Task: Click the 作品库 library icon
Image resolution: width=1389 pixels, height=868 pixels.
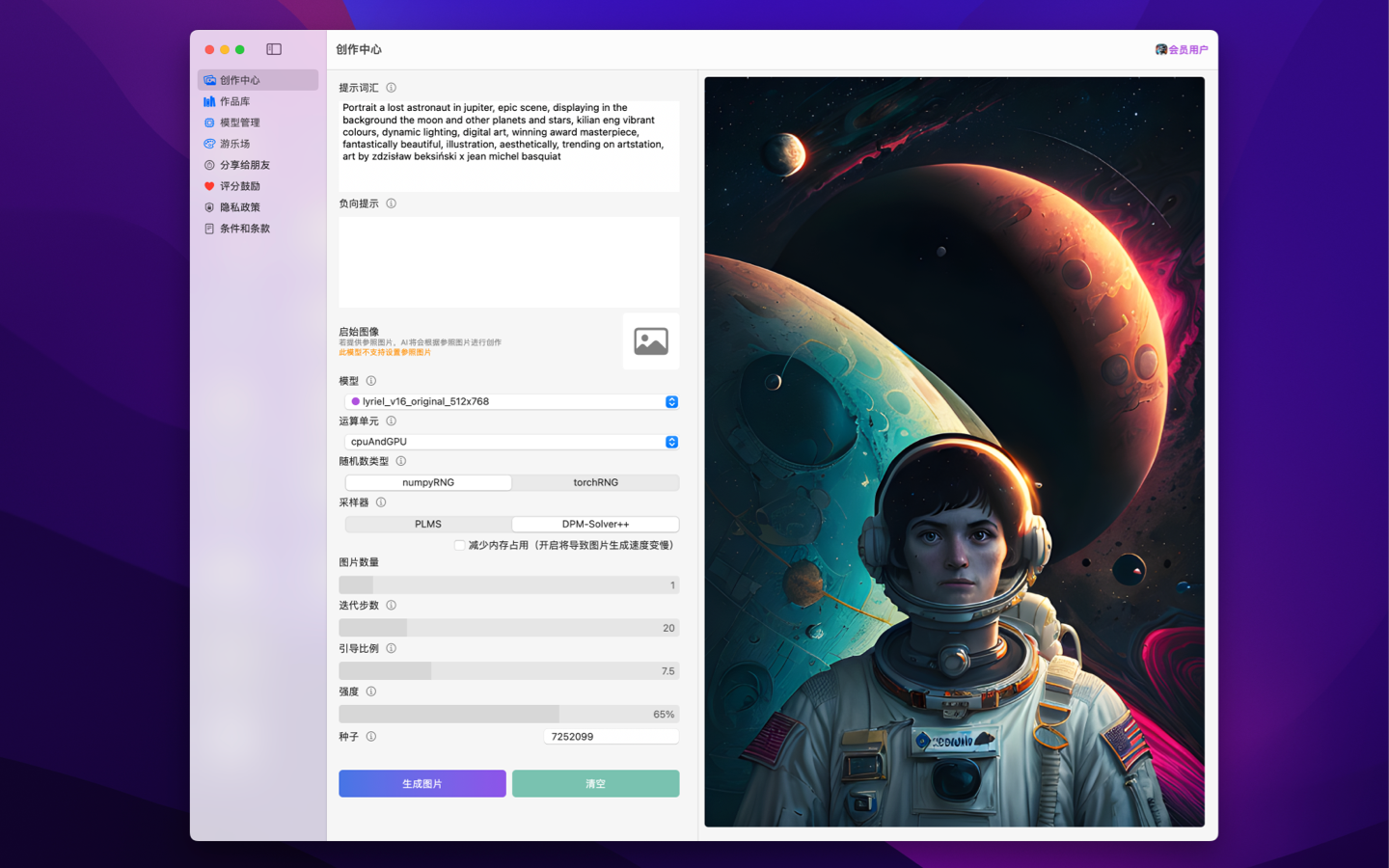Action: click(209, 101)
